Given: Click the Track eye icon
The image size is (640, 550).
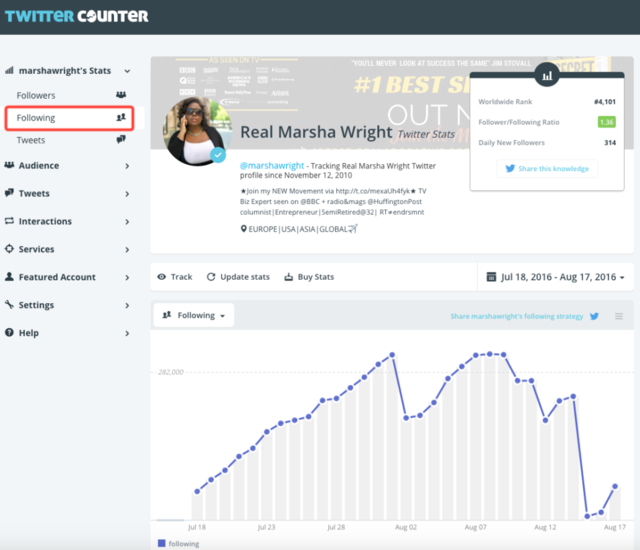Looking at the screenshot, I should point(162,277).
